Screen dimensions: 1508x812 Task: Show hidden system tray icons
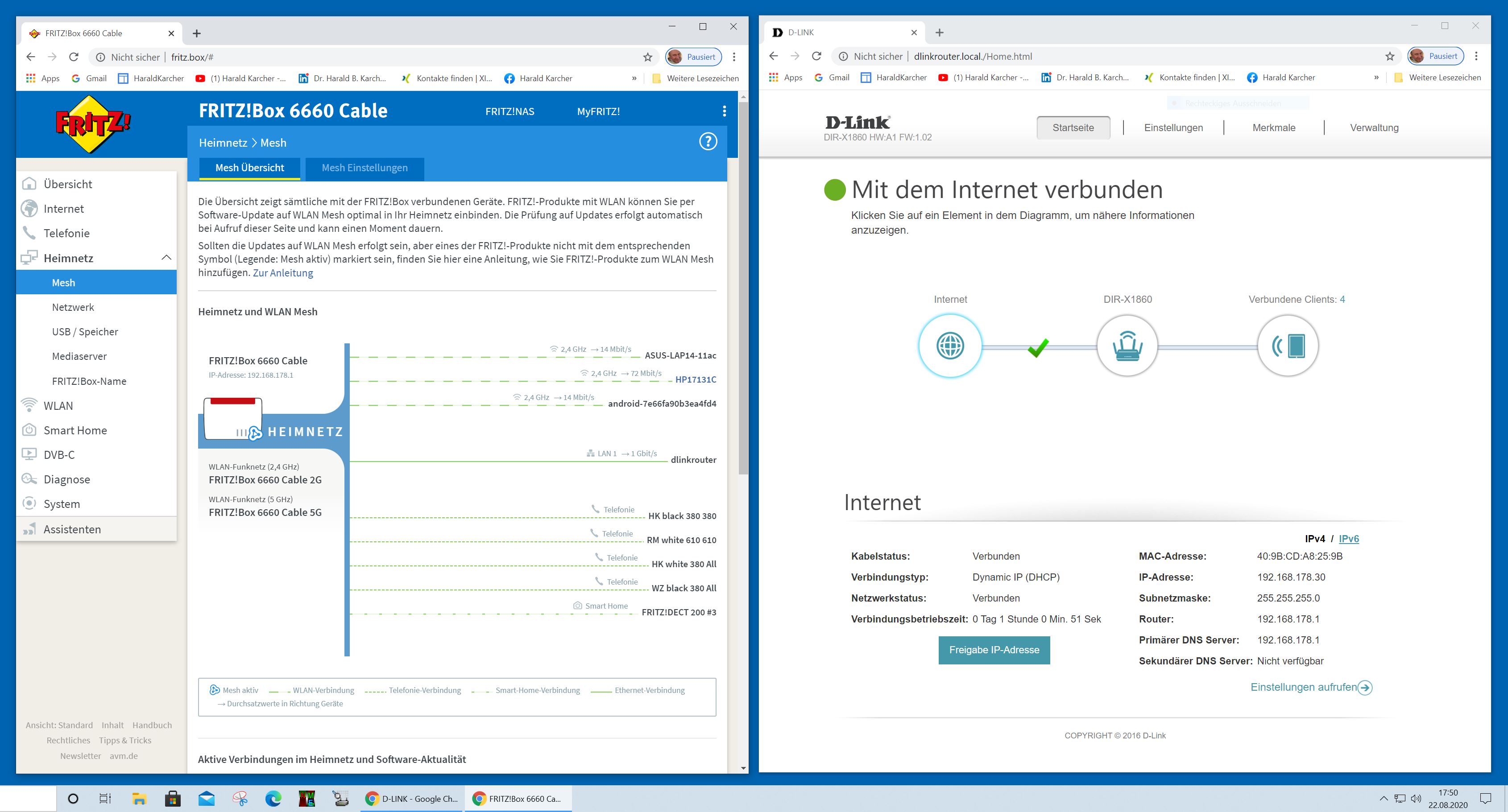(x=1384, y=799)
